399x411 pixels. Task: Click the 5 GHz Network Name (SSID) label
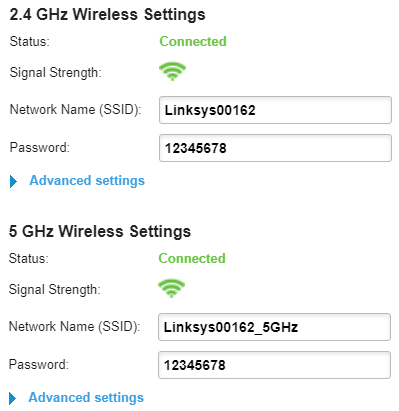(74, 326)
